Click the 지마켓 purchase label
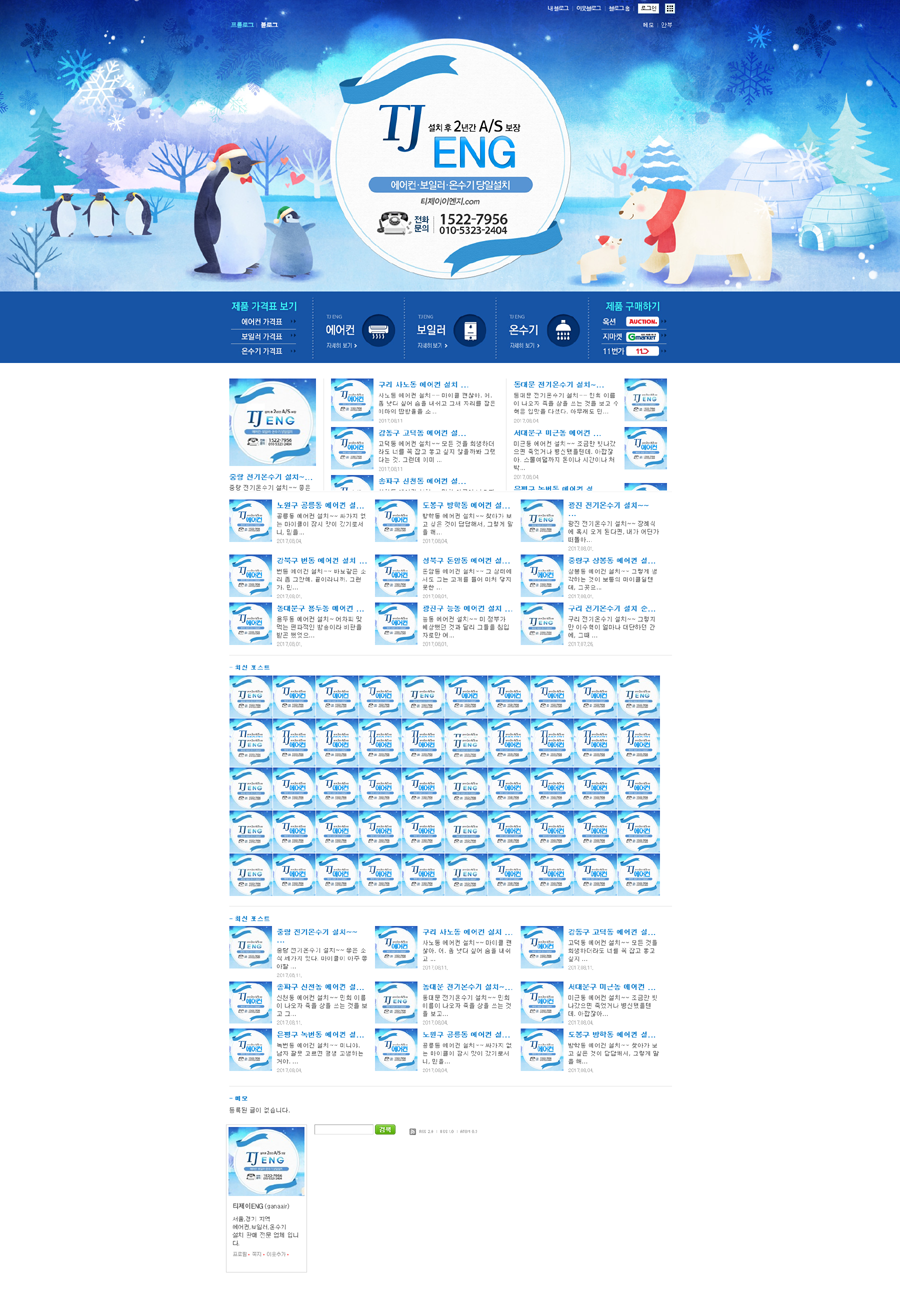The image size is (900, 1308). click(x=612, y=337)
